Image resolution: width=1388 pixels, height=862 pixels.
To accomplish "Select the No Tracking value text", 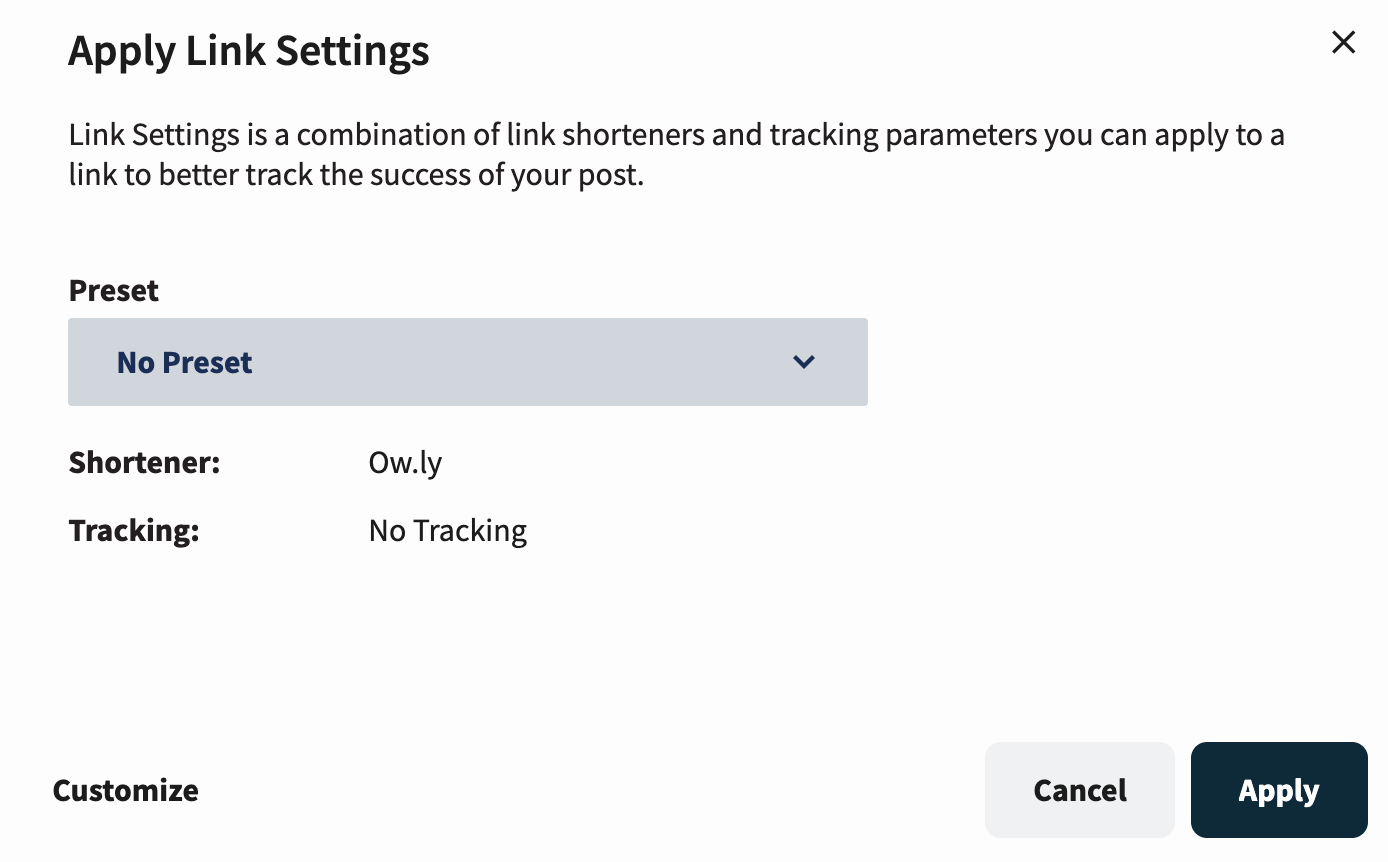I will [x=447, y=530].
